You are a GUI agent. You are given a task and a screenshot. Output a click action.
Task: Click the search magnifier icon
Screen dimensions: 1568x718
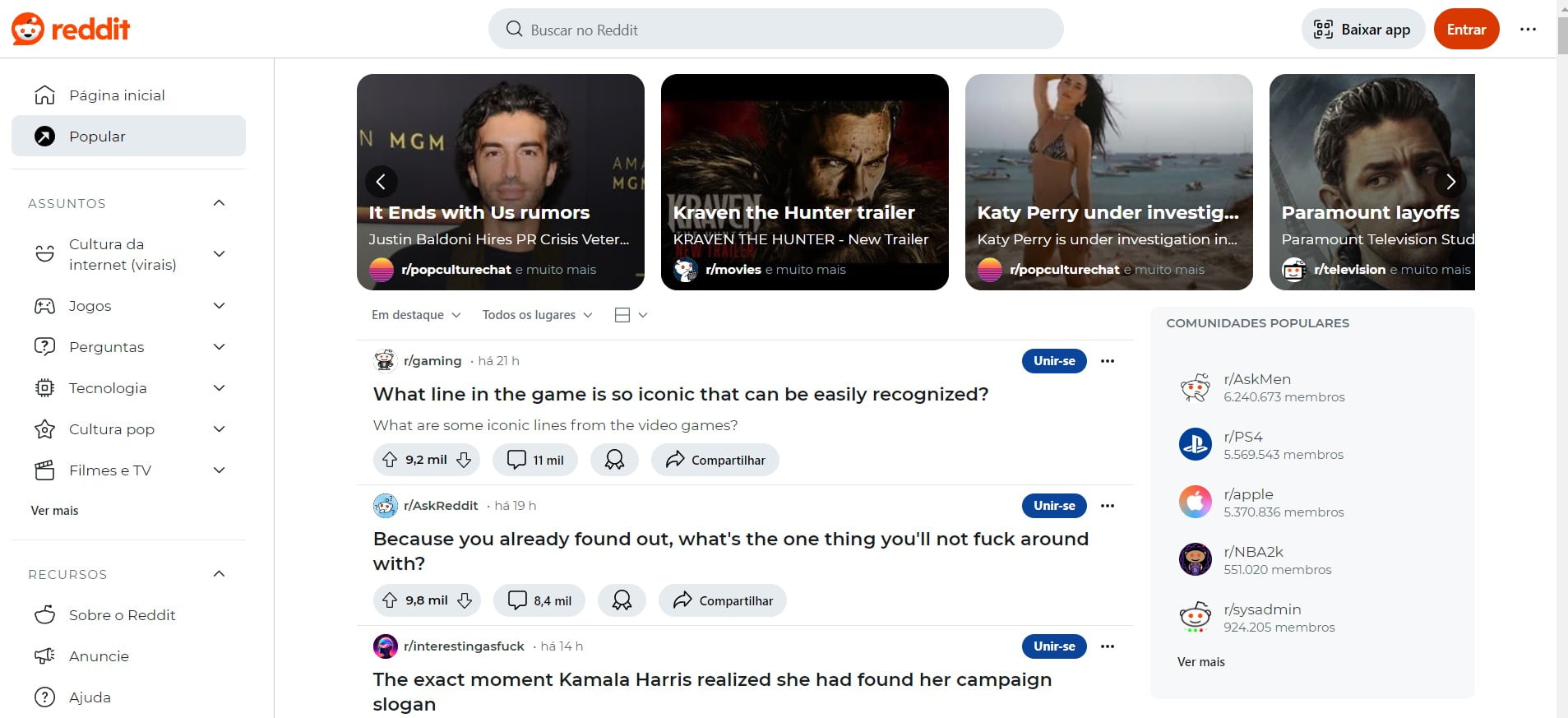pos(514,30)
